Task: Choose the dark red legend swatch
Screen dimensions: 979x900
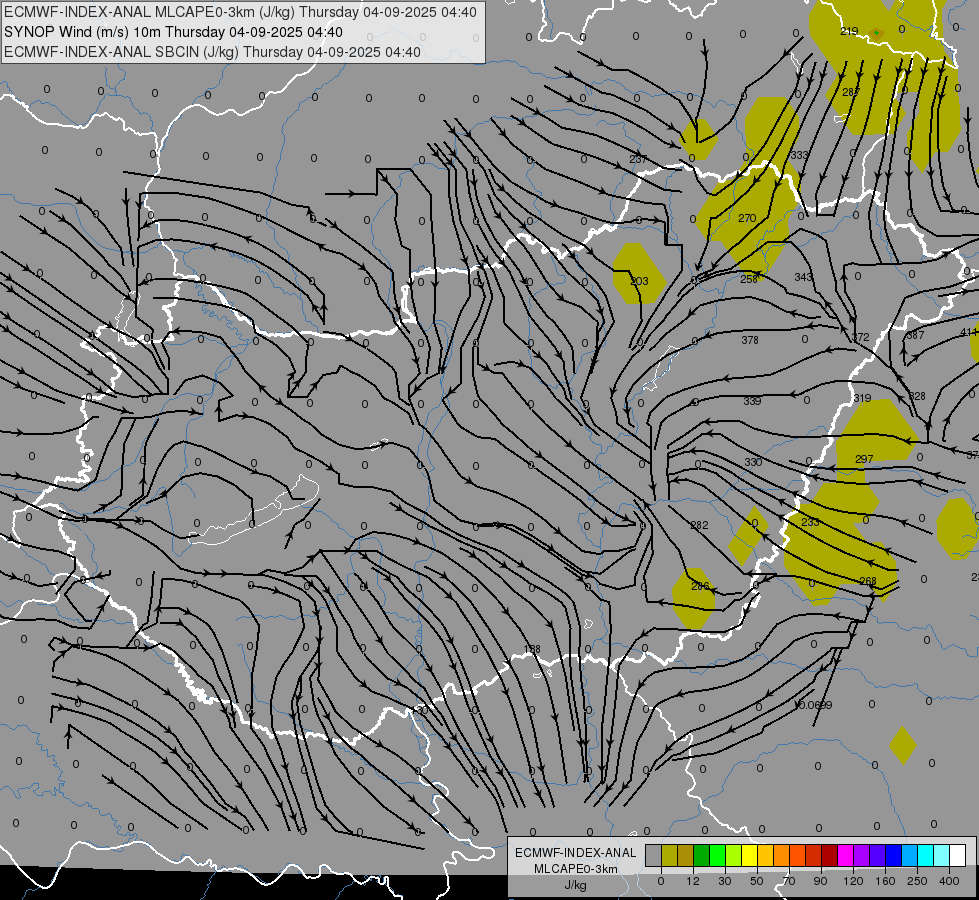Action: [829, 855]
